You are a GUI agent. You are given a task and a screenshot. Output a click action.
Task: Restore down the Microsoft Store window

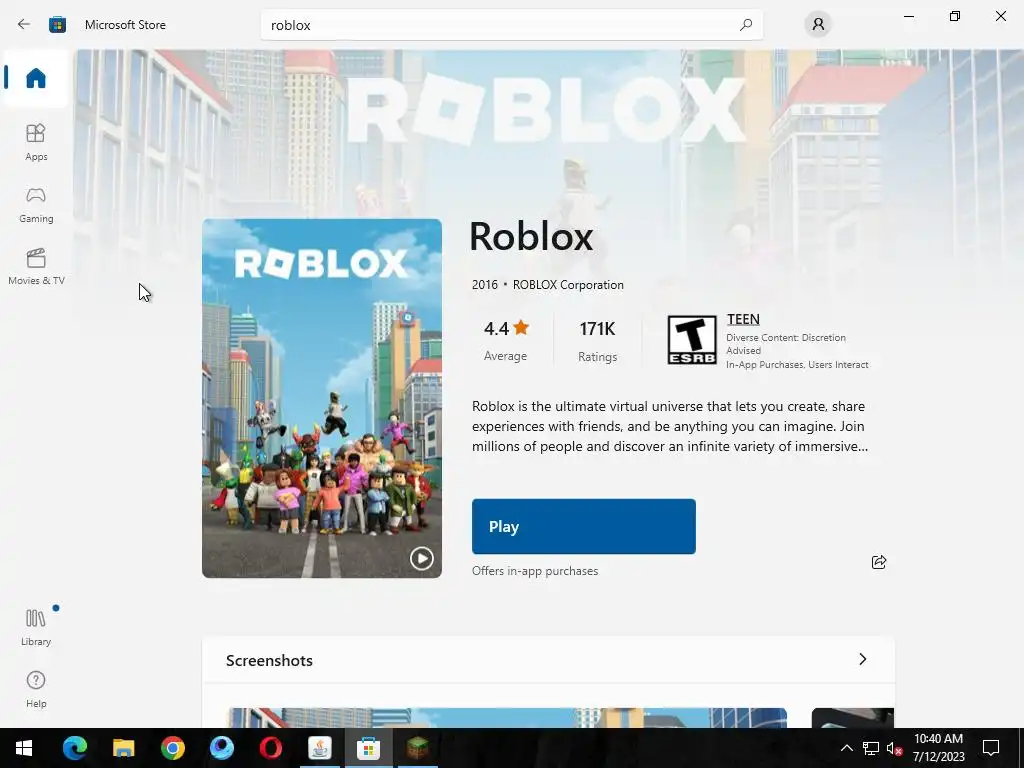[955, 16]
